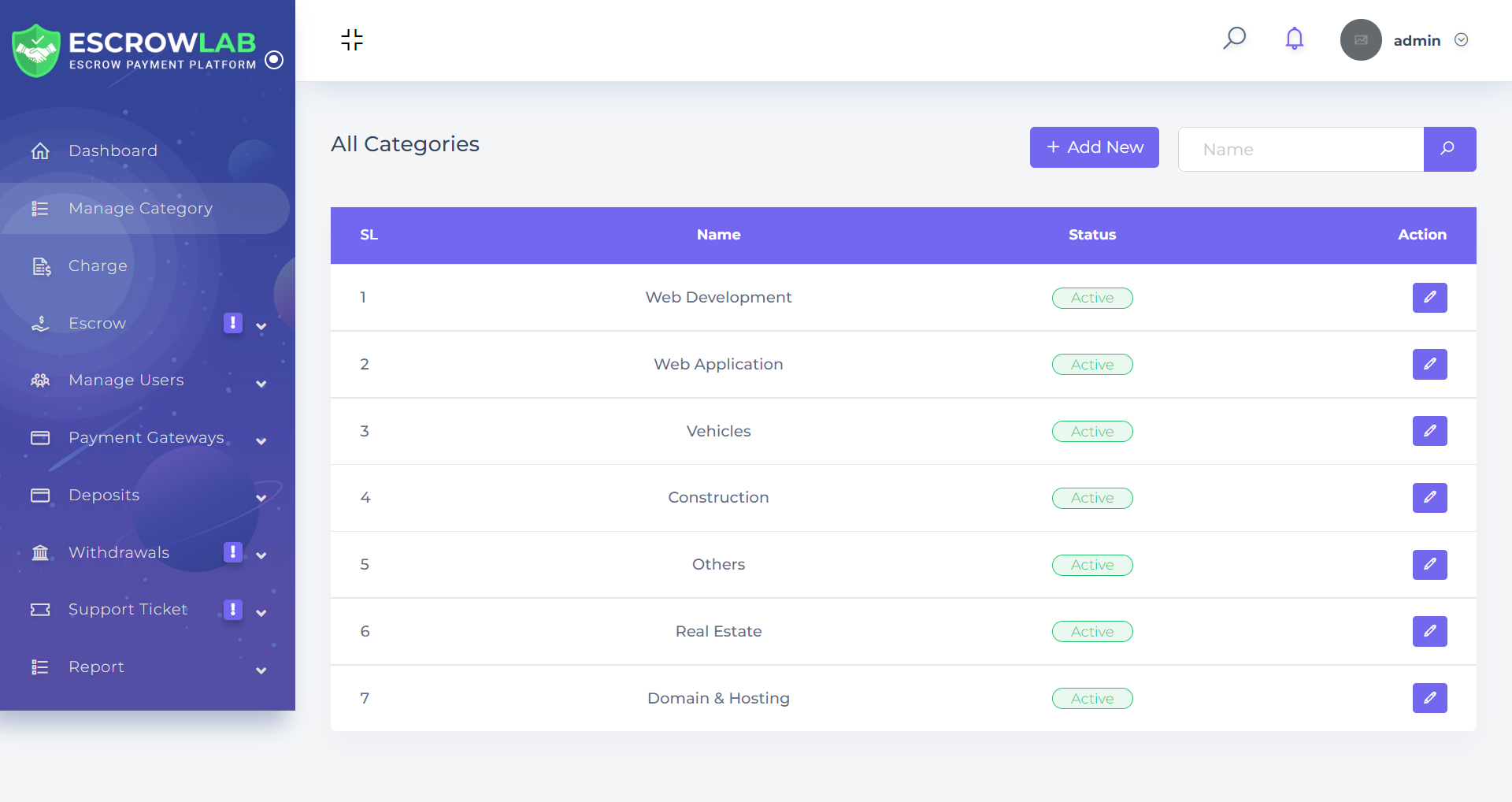Submit the category name search

1449,149
